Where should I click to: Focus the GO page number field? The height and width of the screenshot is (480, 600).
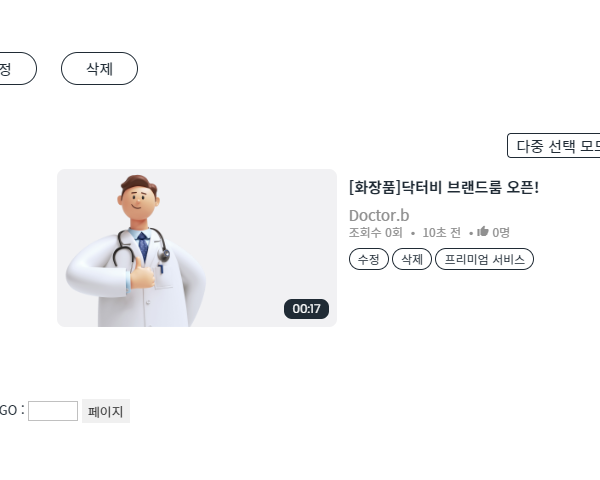click(x=53, y=411)
